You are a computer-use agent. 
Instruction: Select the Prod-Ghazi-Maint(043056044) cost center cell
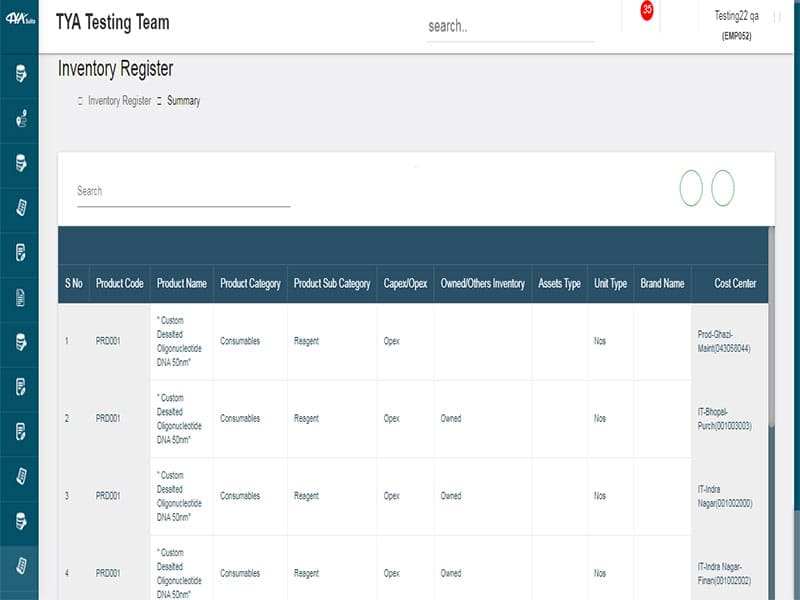[x=724, y=341]
